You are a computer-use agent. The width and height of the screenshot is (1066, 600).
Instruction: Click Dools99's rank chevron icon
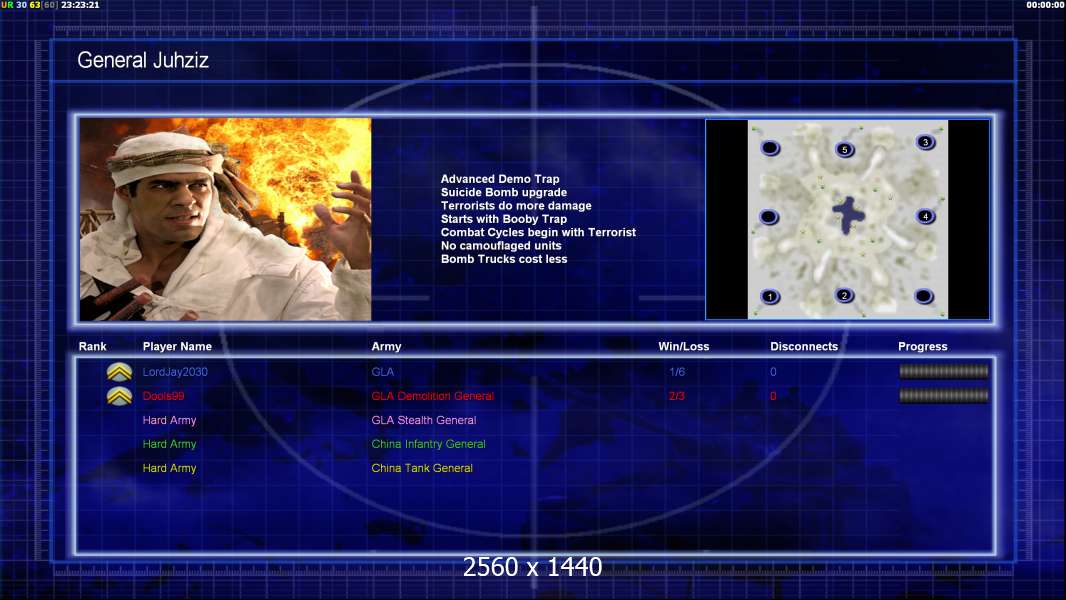[119, 396]
